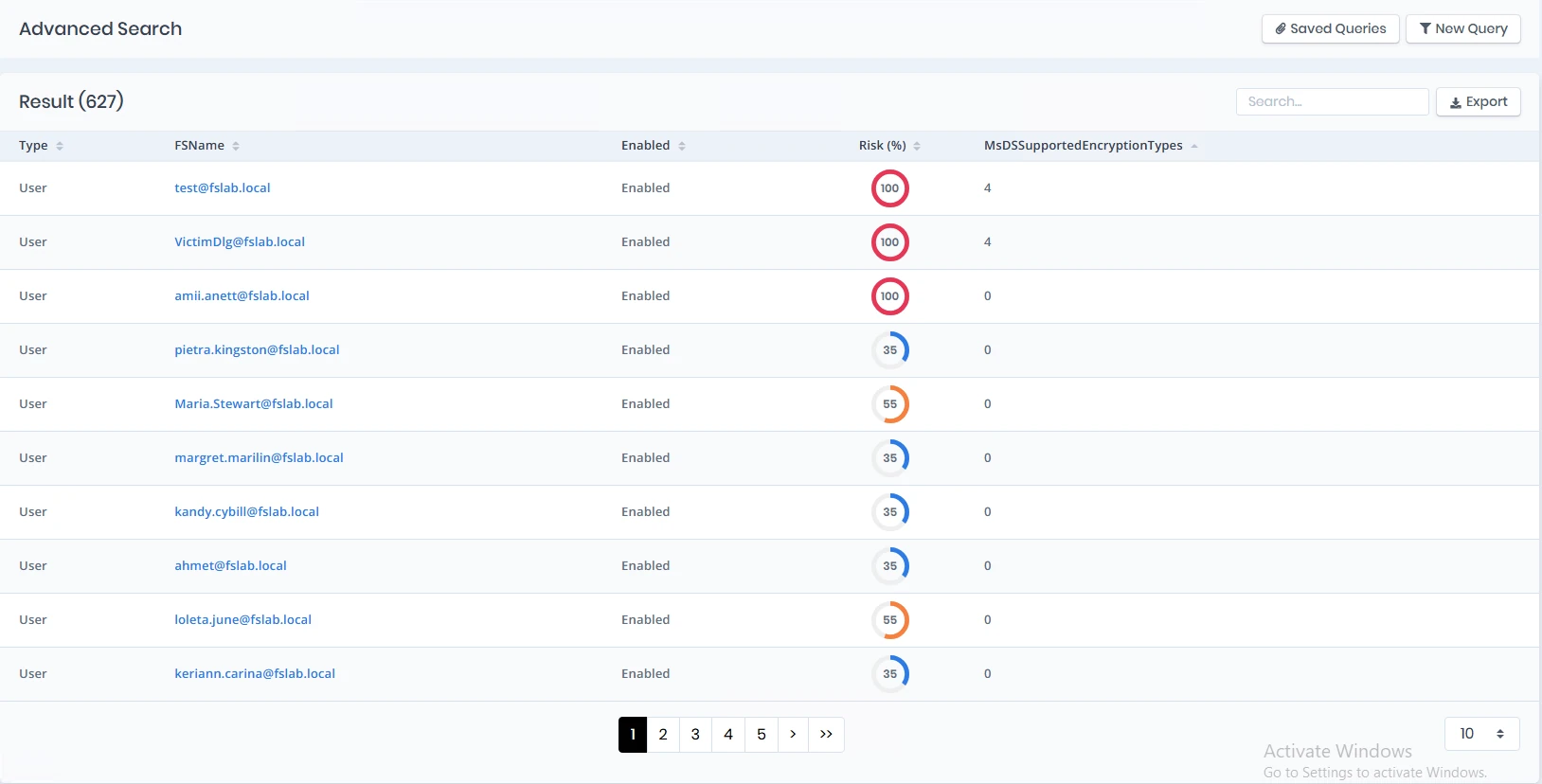Click risk gauge 55 for loleta.june
This screenshot has height=784, width=1542.
pyautogui.click(x=890, y=620)
